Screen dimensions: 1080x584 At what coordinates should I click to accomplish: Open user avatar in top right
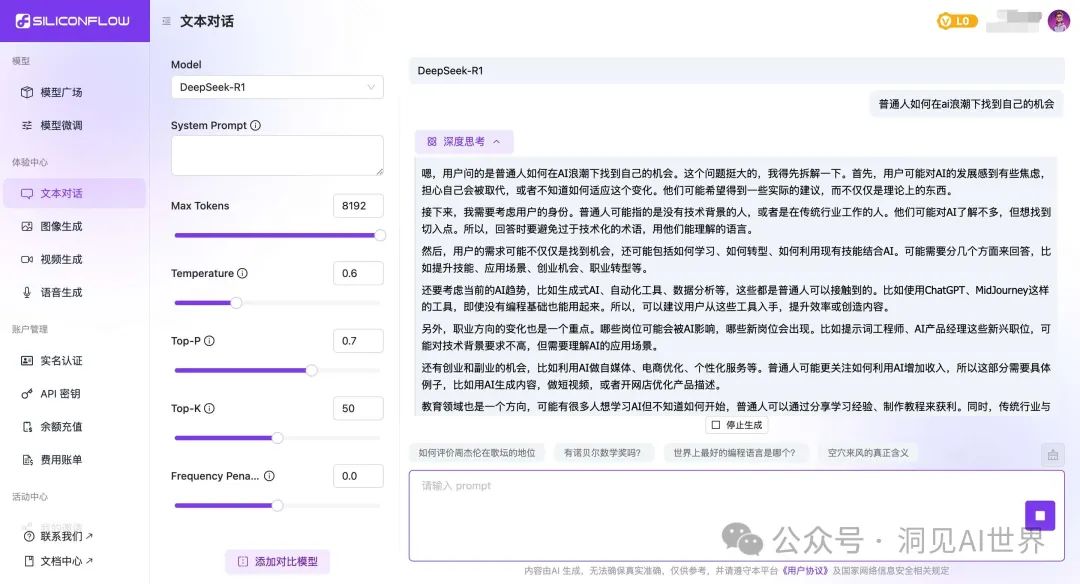point(1058,21)
